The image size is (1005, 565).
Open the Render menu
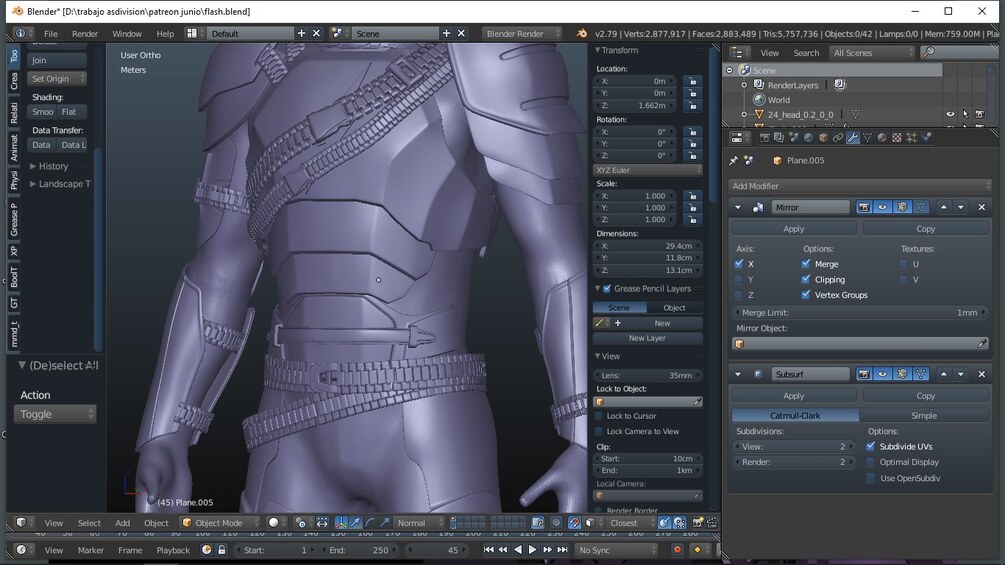tap(85, 33)
